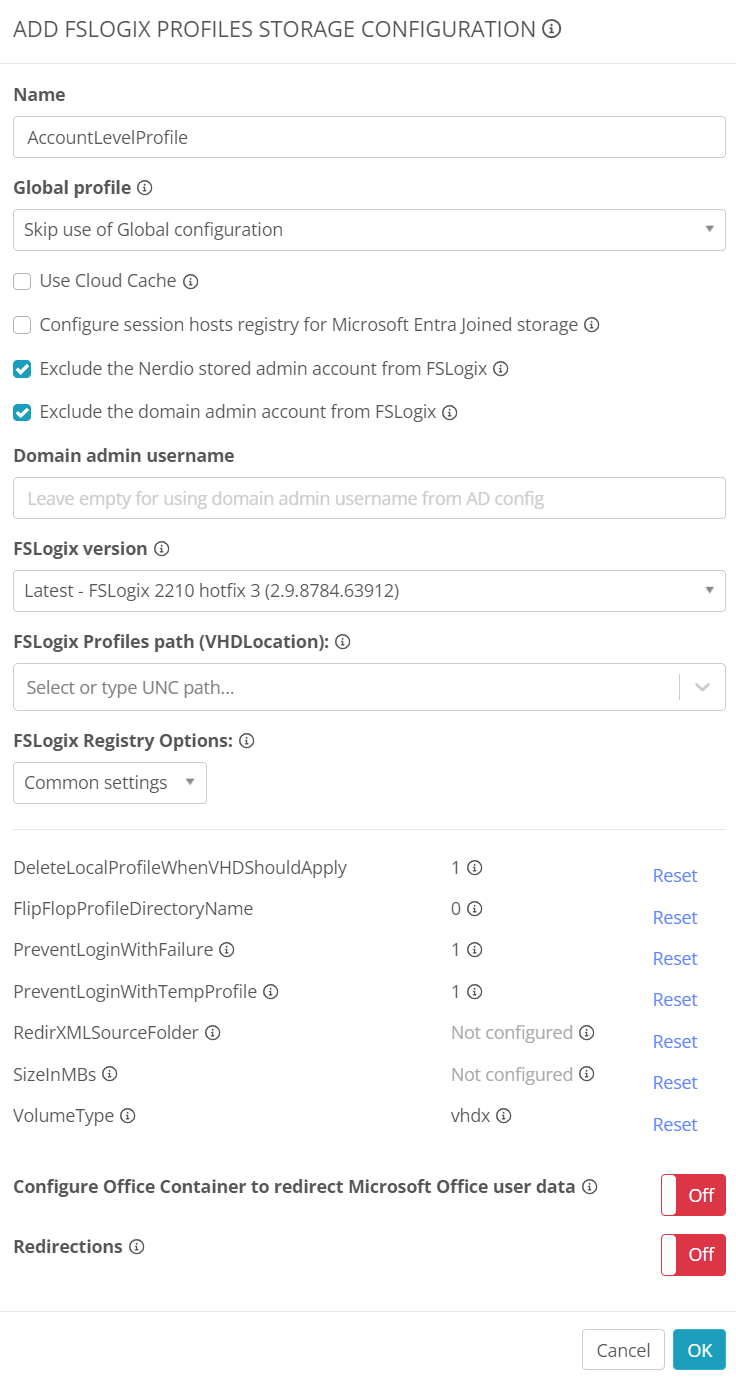
Task: Click the Domain admin username field
Action: tap(369, 498)
